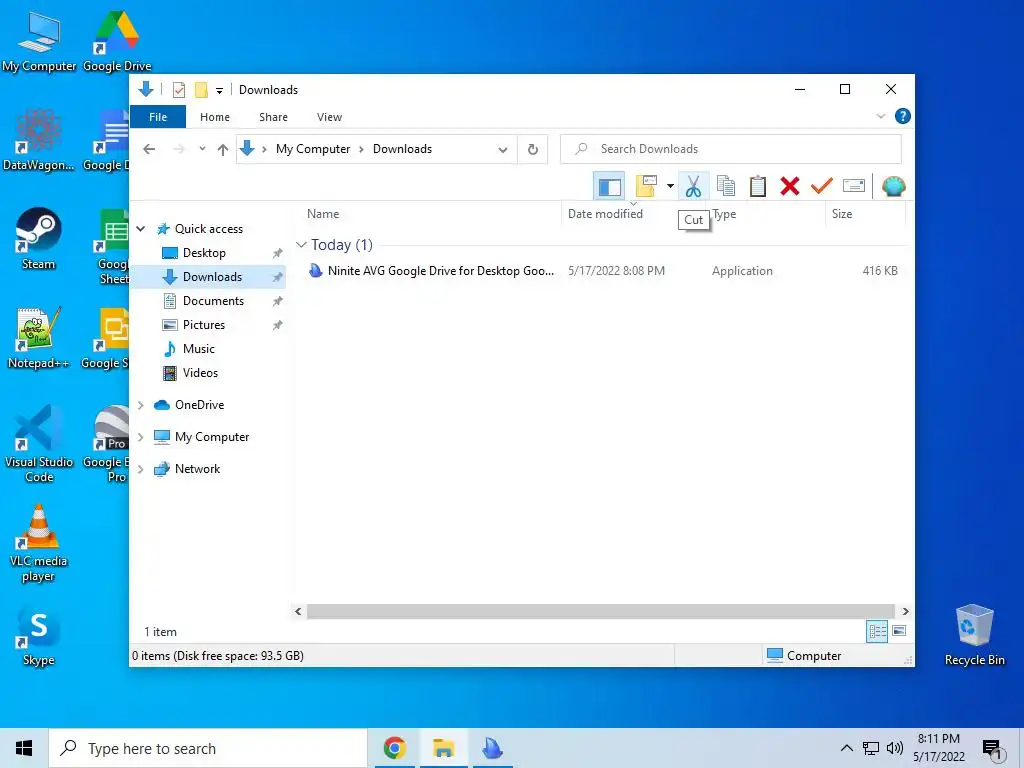
Task: Expand the ribbon with the chevron
Action: (880, 116)
